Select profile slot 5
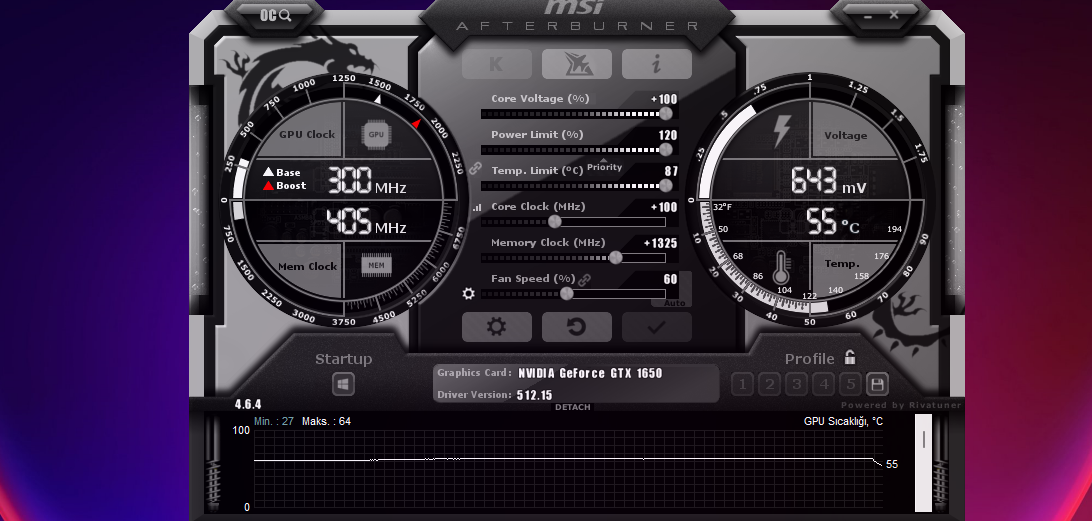 tap(850, 384)
